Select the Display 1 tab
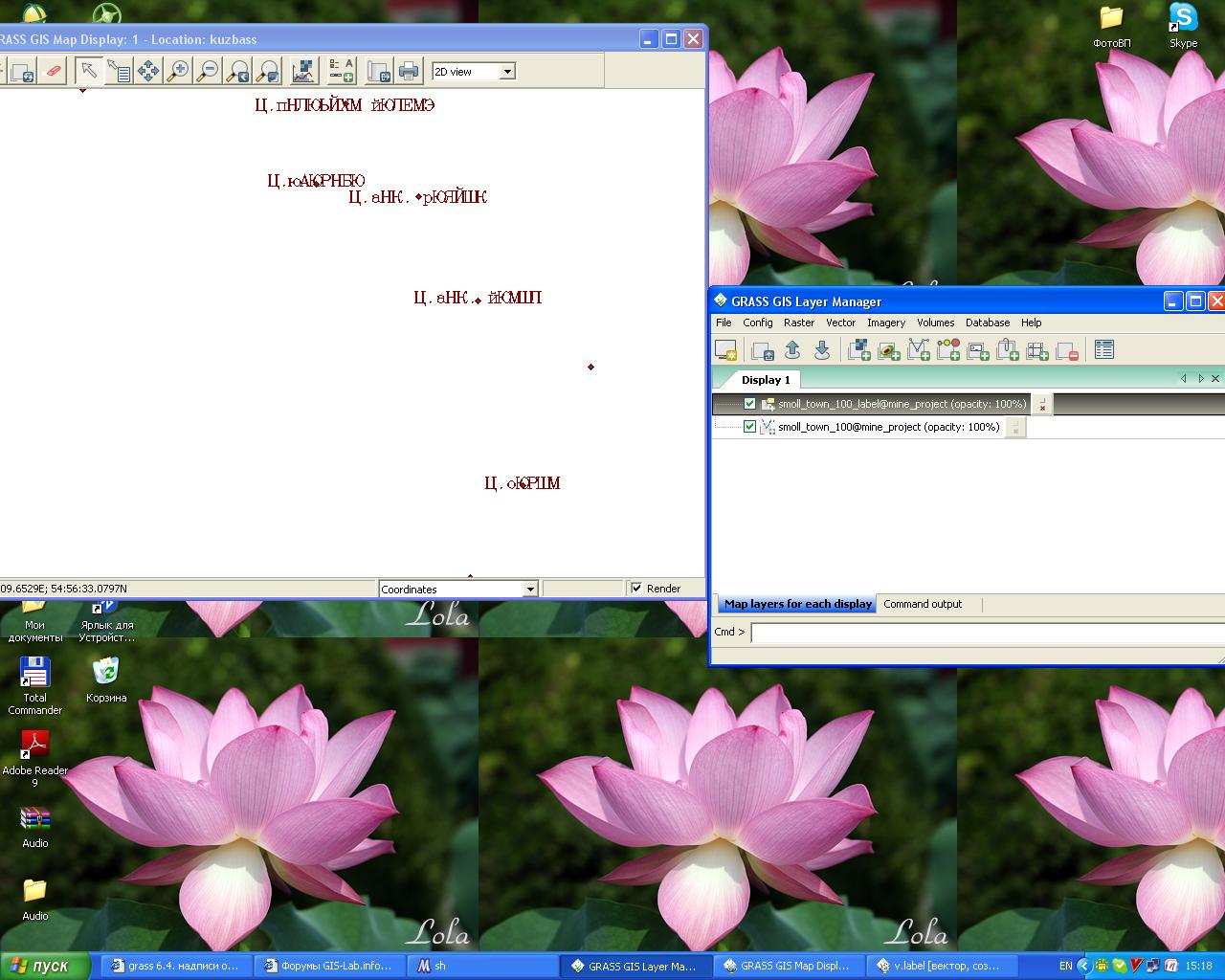Image resolution: width=1225 pixels, height=980 pixels. (x=766, y=380)
